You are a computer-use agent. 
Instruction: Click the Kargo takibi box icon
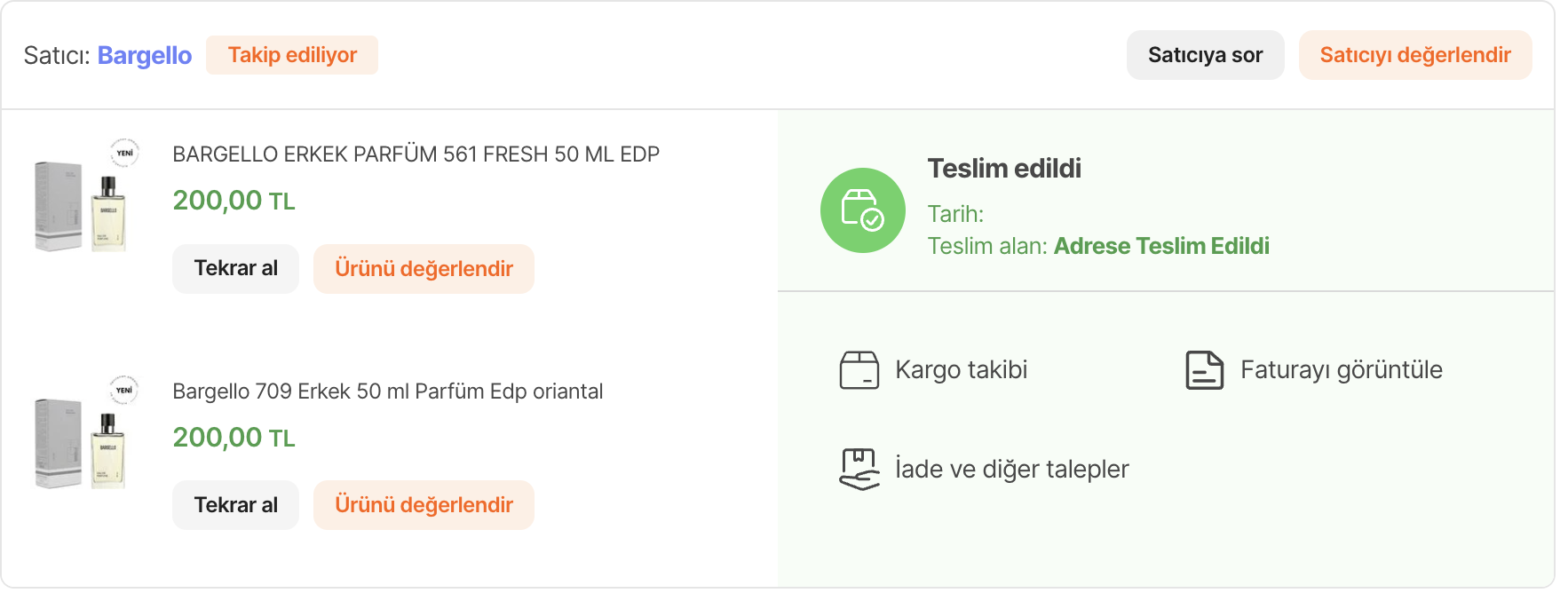point(859,370)
